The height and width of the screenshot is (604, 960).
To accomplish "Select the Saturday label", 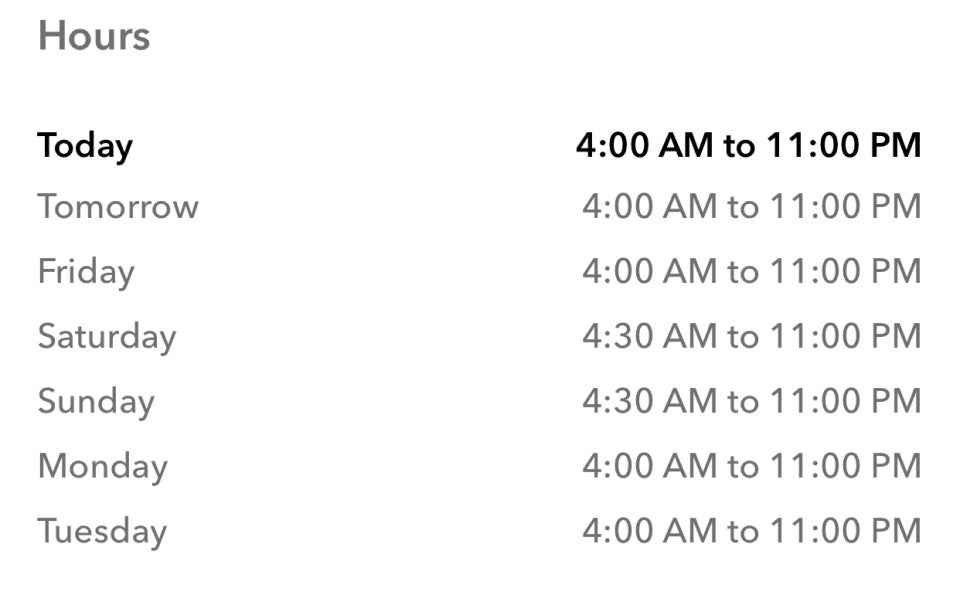I will pyautogui.click(x=107, y=337).
